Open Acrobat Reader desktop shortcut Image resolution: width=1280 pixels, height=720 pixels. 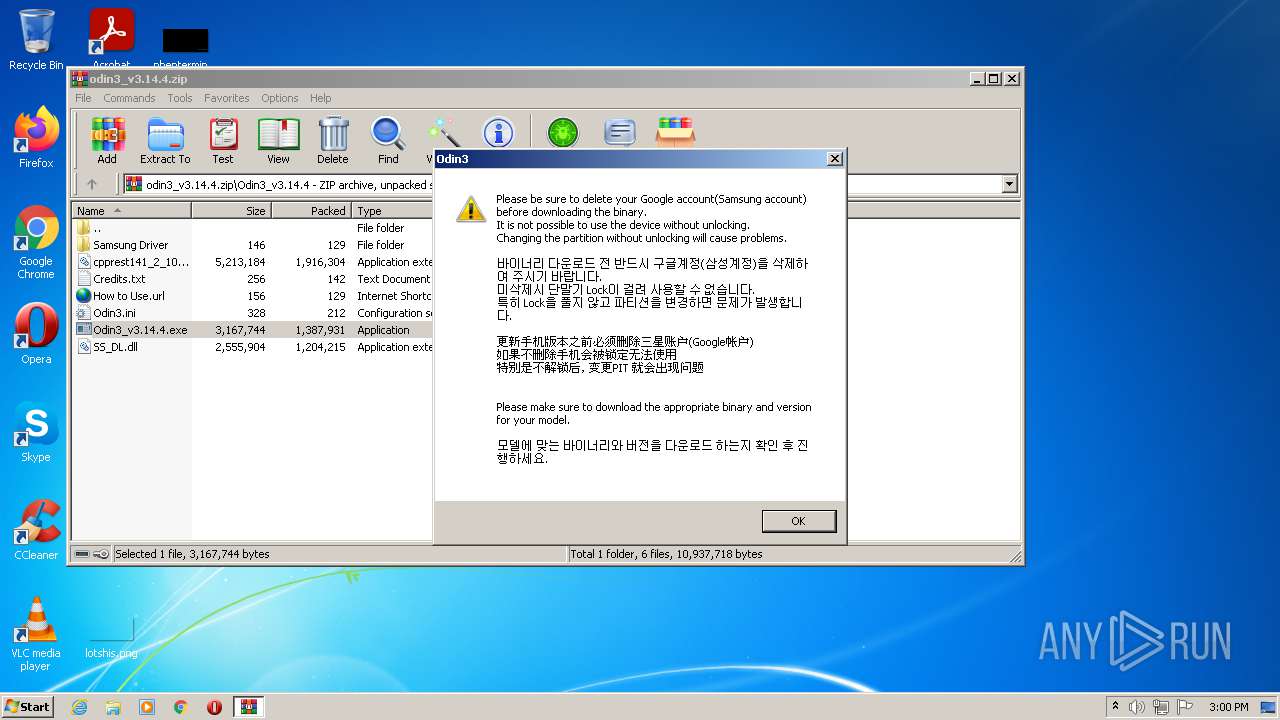click(x=111, y=40)
